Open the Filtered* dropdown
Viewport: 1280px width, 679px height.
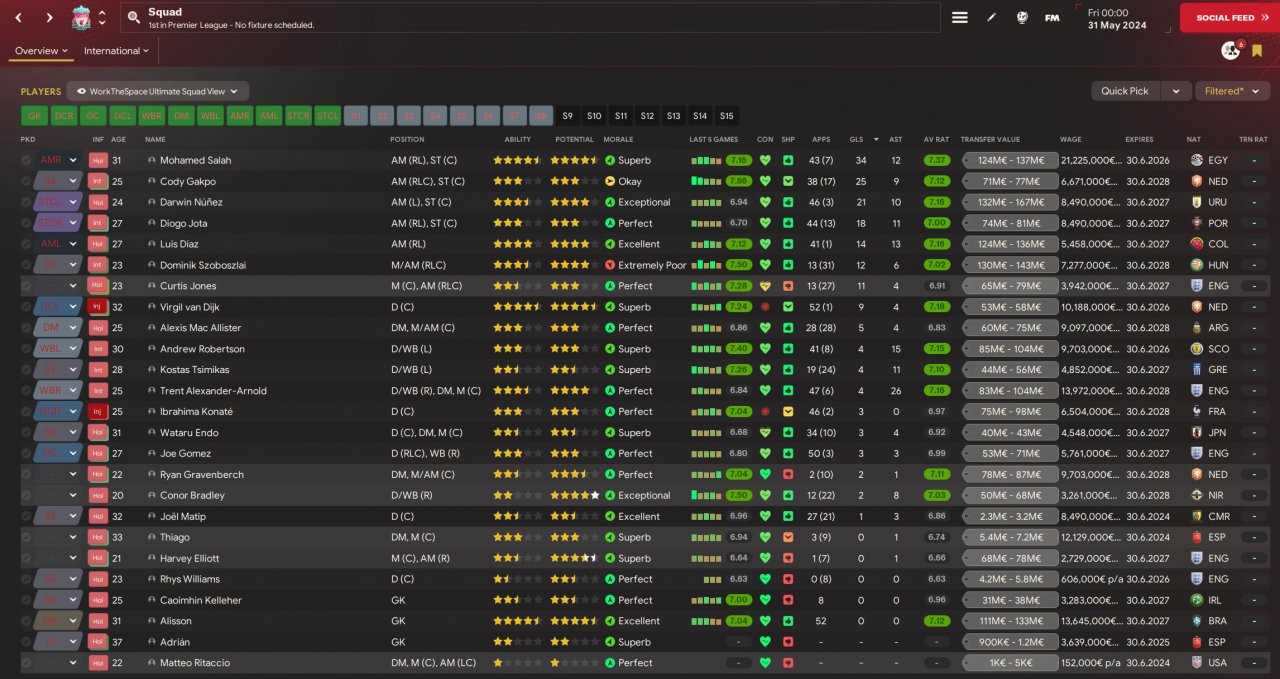click(1232, 91)
